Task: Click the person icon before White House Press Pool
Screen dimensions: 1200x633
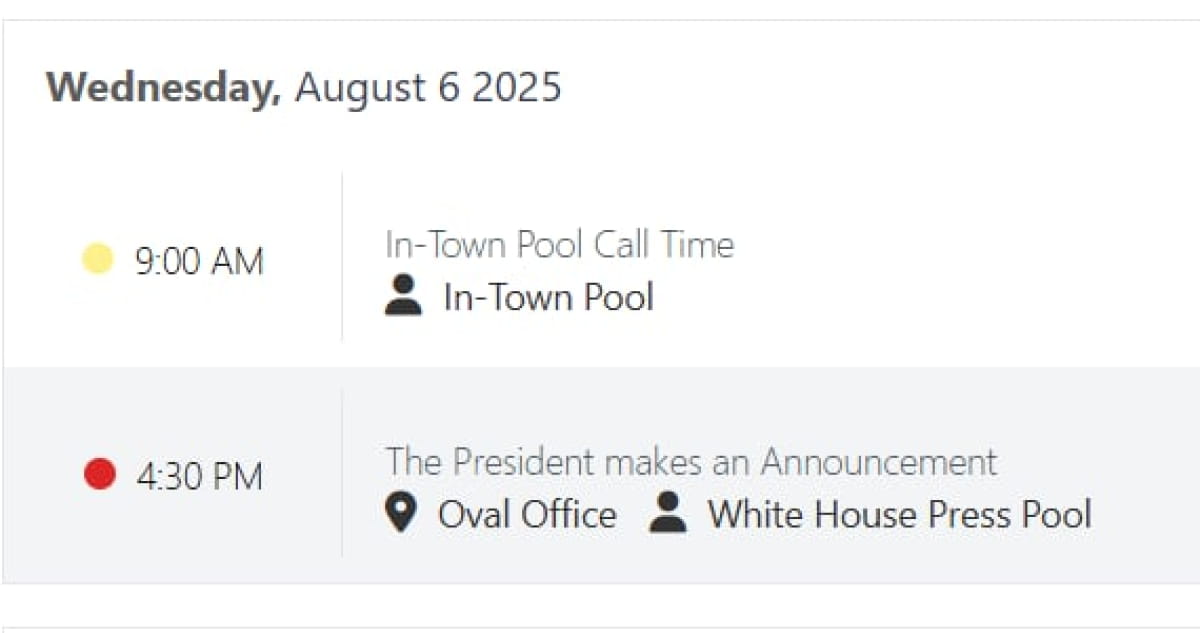Action: pos(667,513)
